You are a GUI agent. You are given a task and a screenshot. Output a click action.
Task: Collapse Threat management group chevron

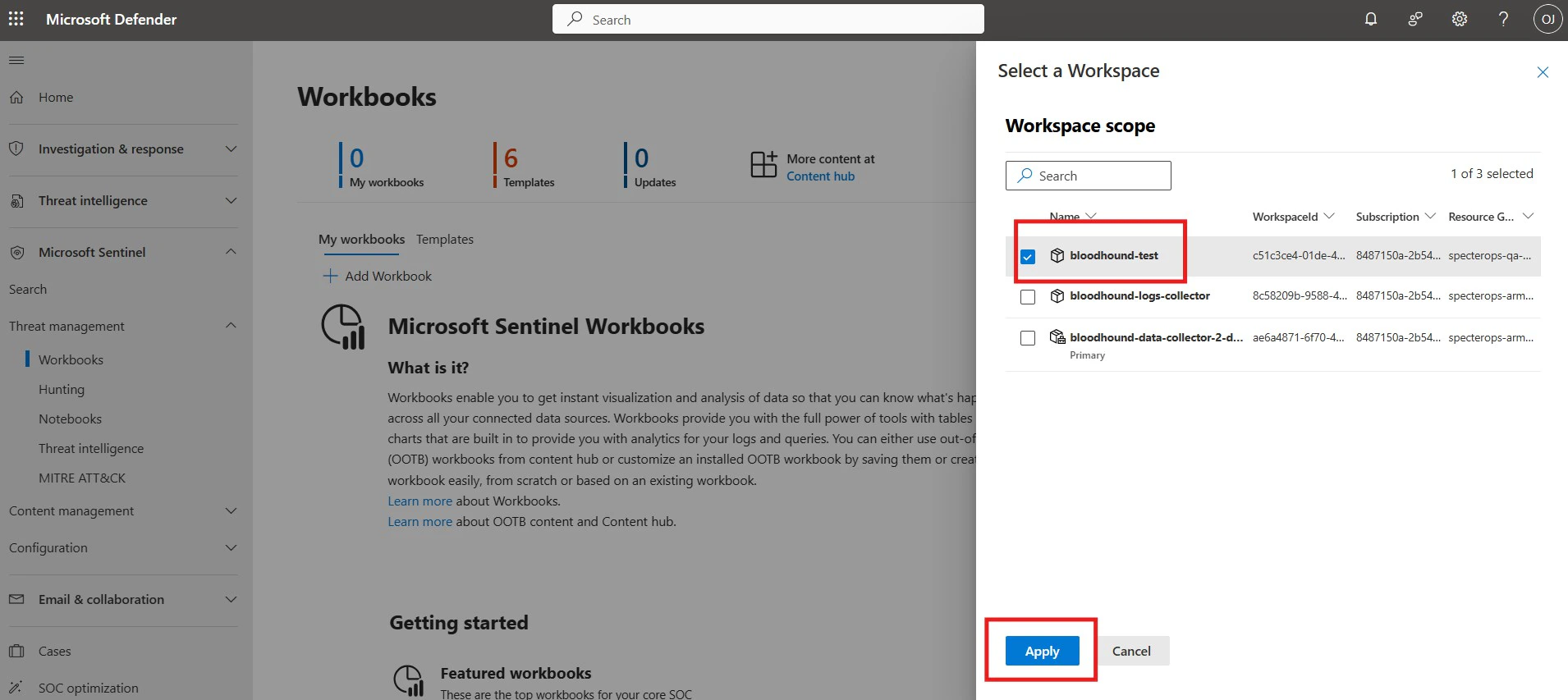point(231,325)
